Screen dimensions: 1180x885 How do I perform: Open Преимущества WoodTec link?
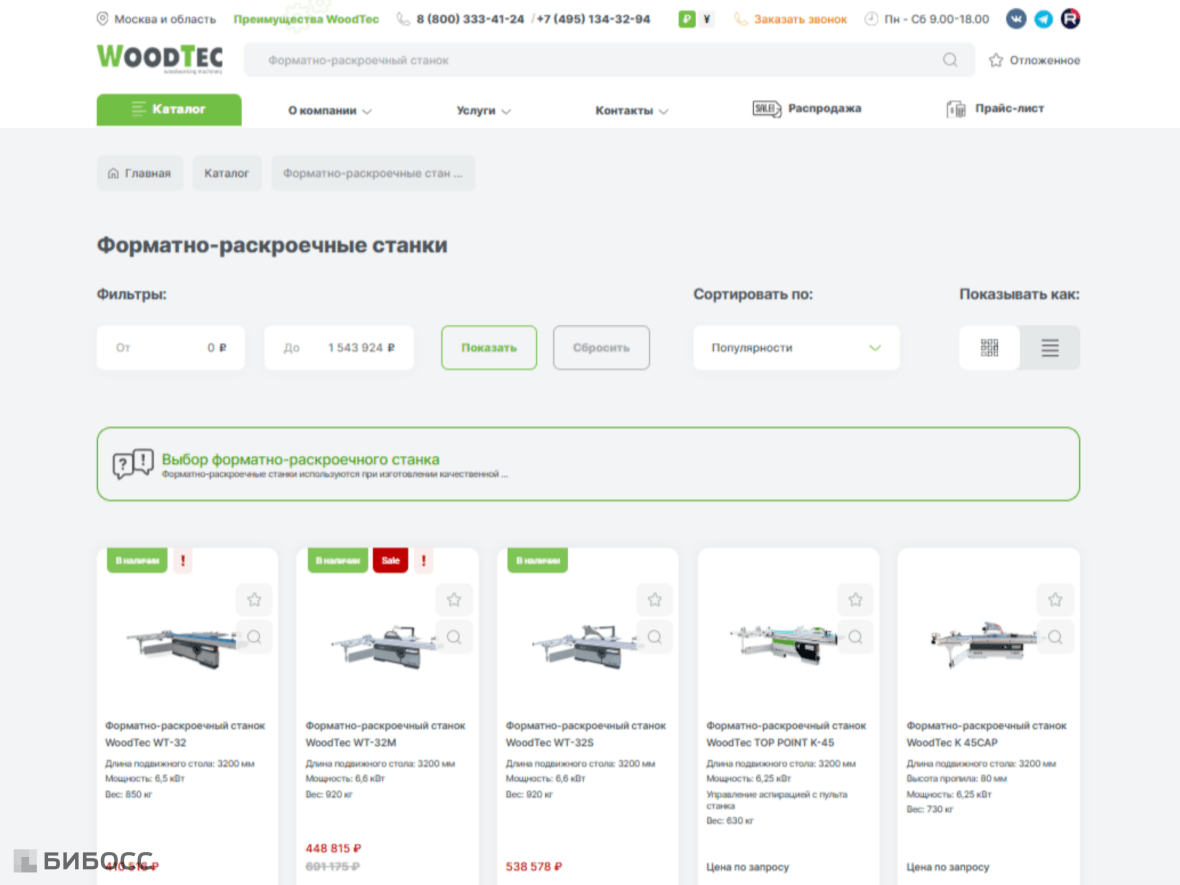coord(306,19)
